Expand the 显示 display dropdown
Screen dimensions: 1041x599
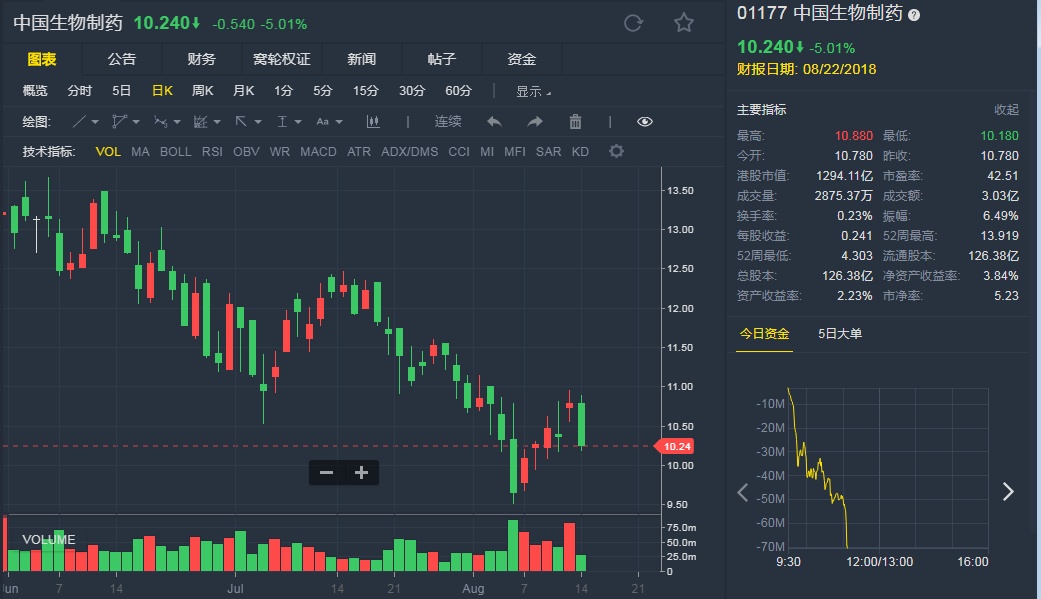[533, 91]
